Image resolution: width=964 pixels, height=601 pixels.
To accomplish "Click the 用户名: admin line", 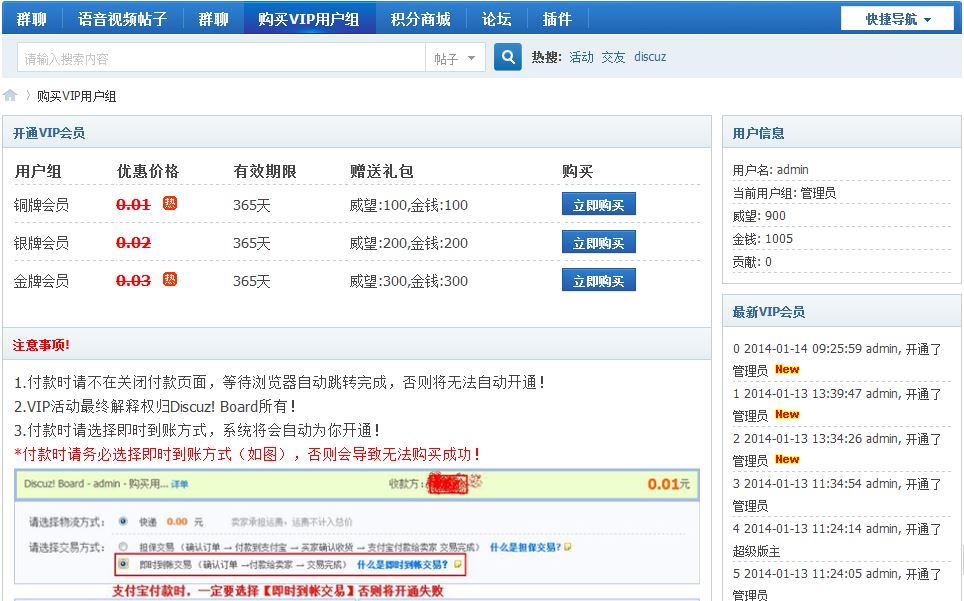I will point(770,170).
